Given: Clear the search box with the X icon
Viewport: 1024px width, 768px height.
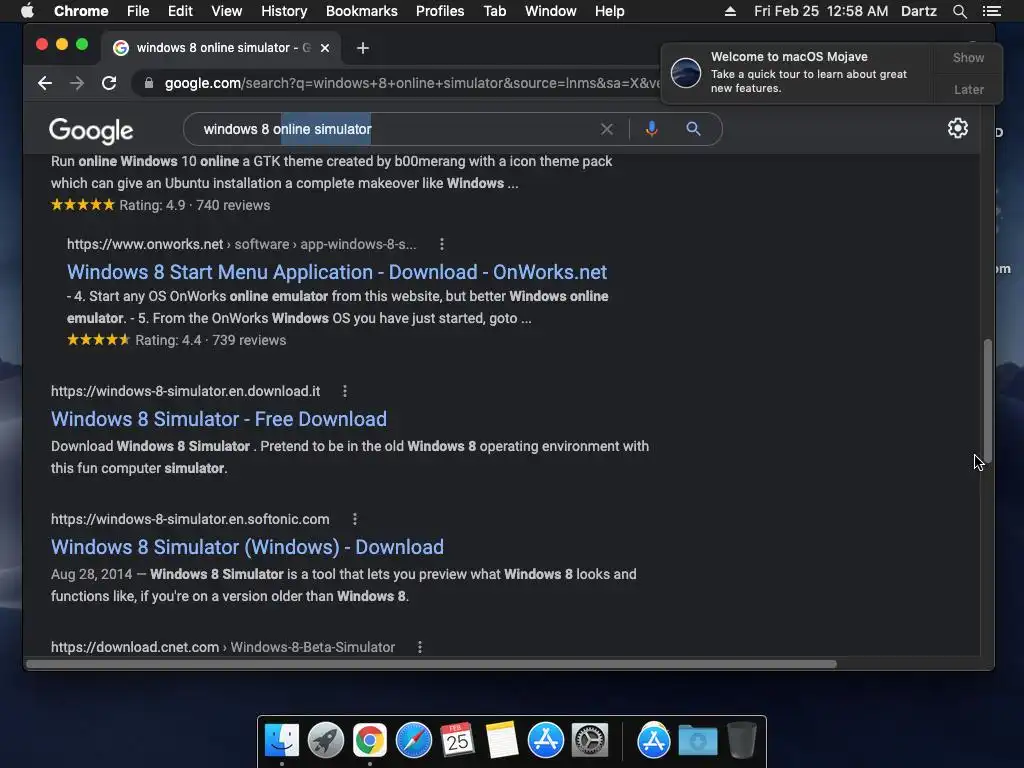Looking at the screenshot, I should (607, 129).
